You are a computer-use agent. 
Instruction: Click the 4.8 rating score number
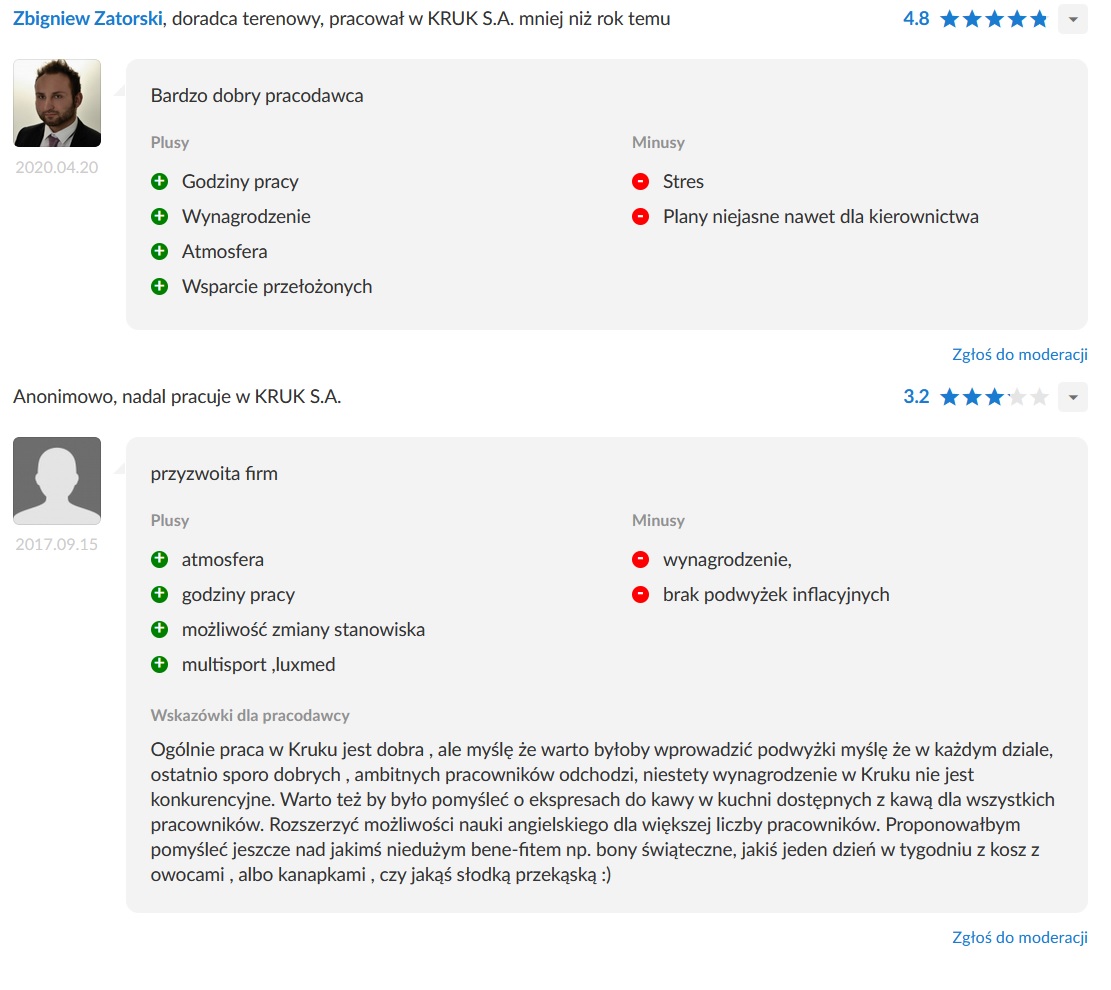pos(916,19)
